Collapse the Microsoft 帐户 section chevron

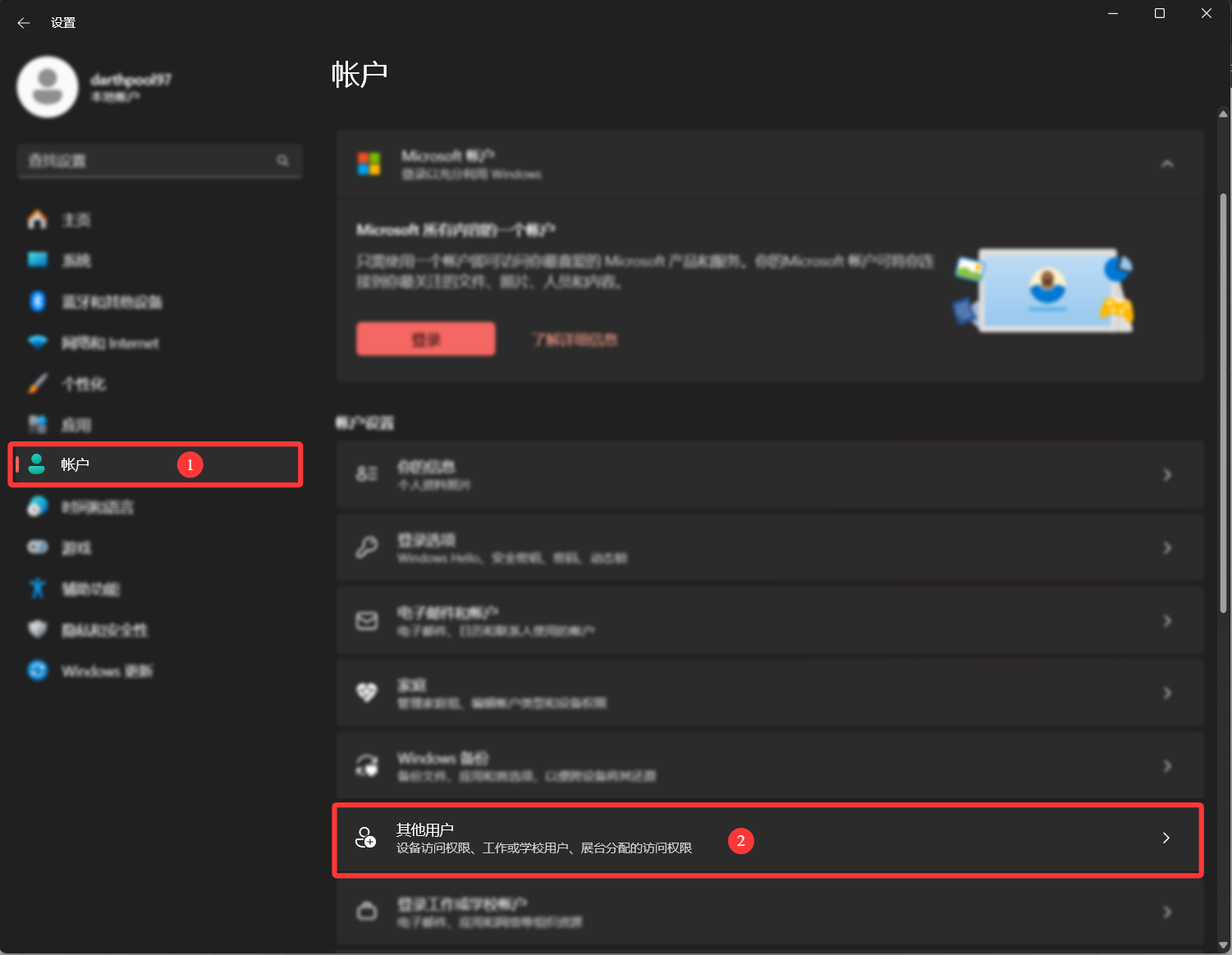coord(1166,164)
